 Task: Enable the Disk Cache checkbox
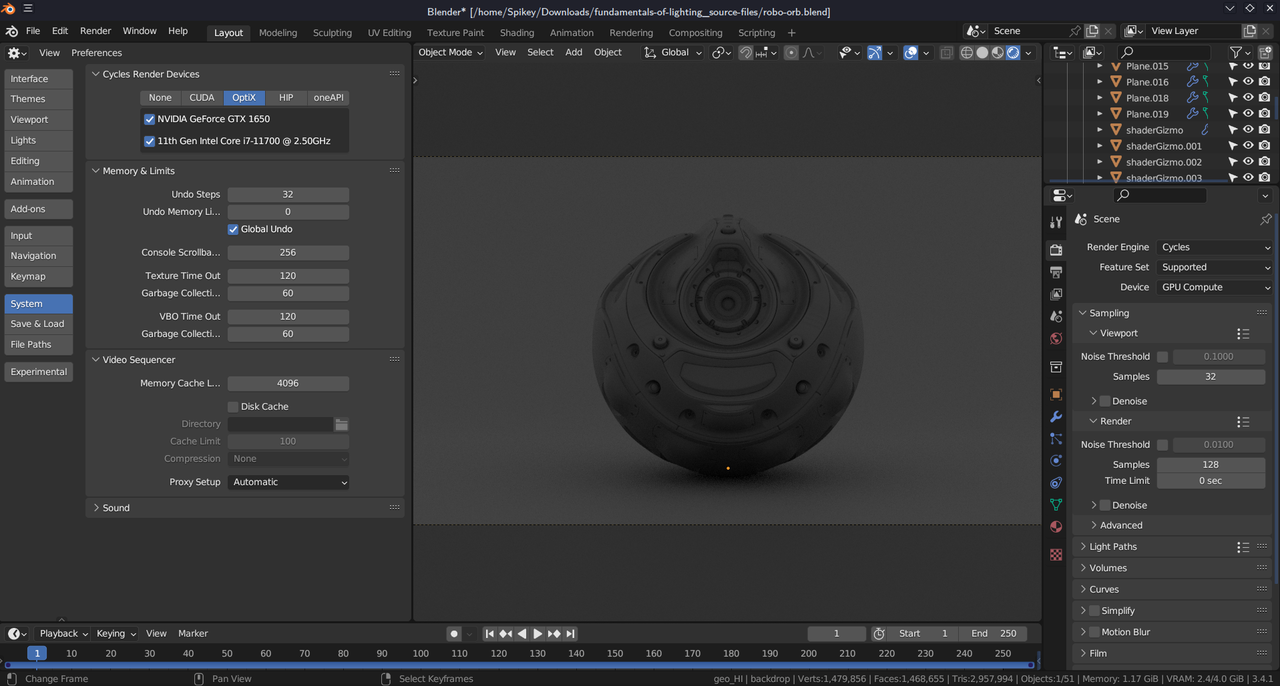tap(232, 406)
